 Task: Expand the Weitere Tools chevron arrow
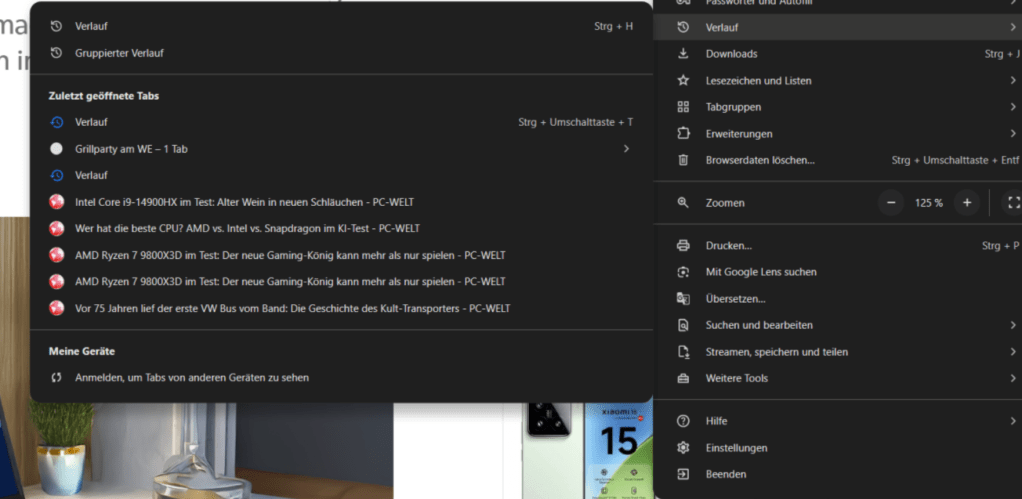(1013, 378)
